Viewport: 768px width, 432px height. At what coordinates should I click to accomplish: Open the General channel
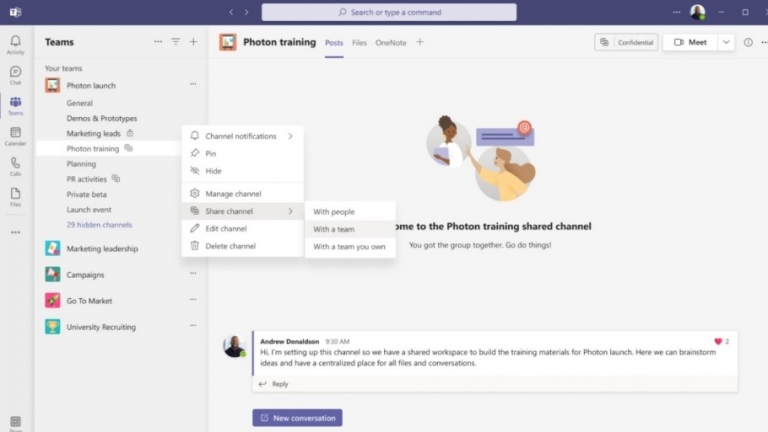(79, 103)
